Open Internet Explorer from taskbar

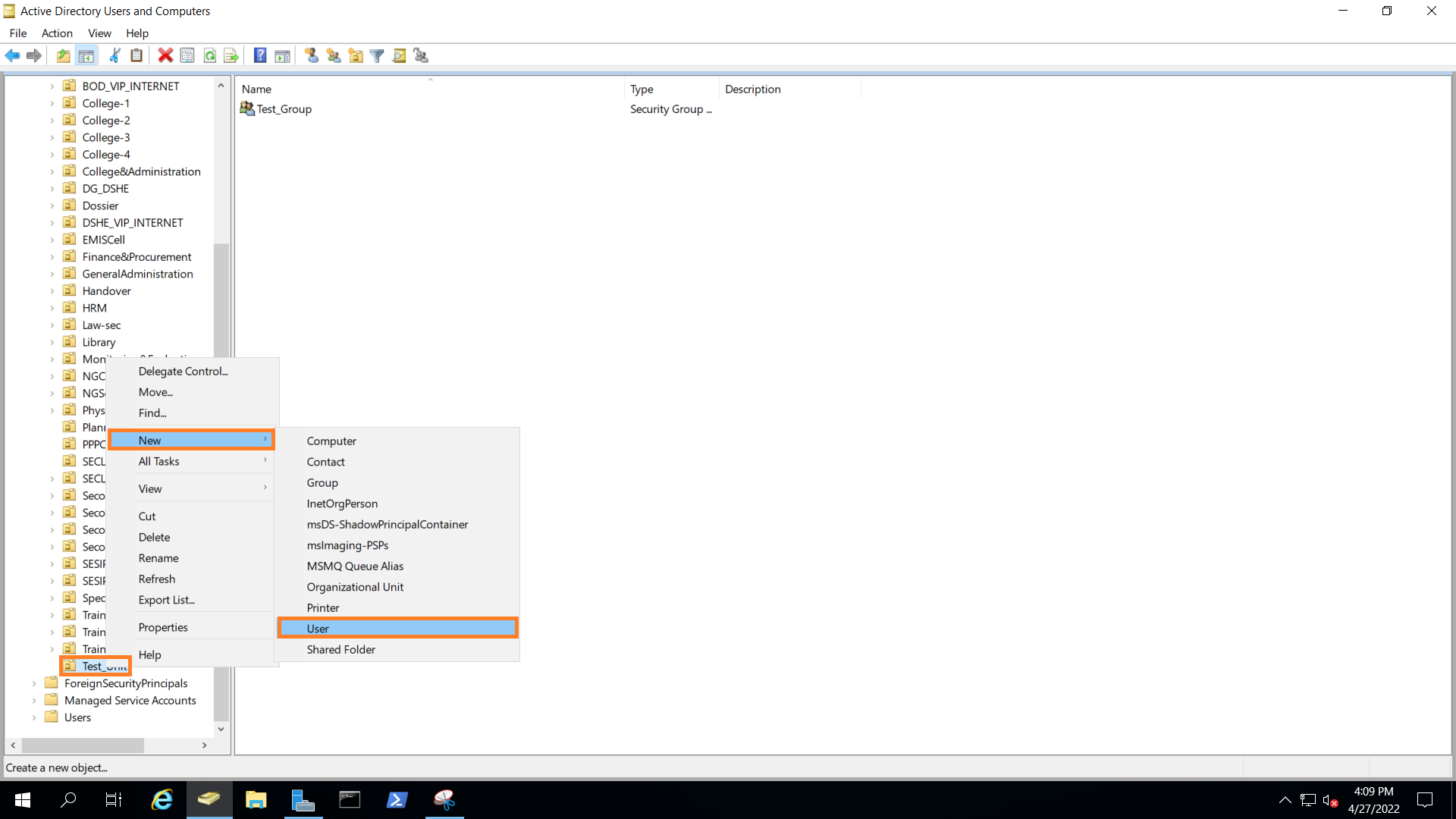point(162,799)
